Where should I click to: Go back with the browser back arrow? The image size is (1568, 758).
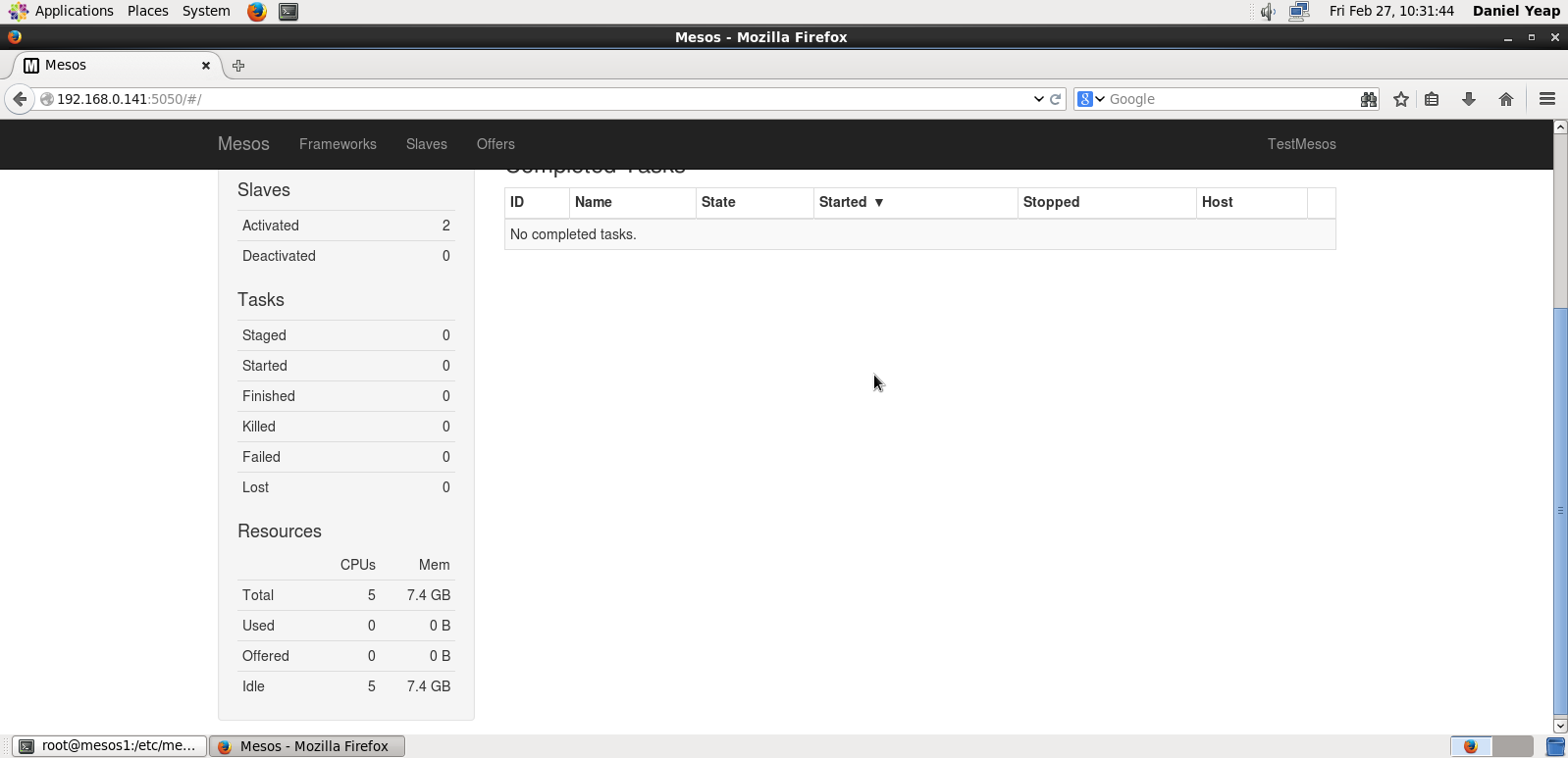pyautogui.click(x=20, y=99)
